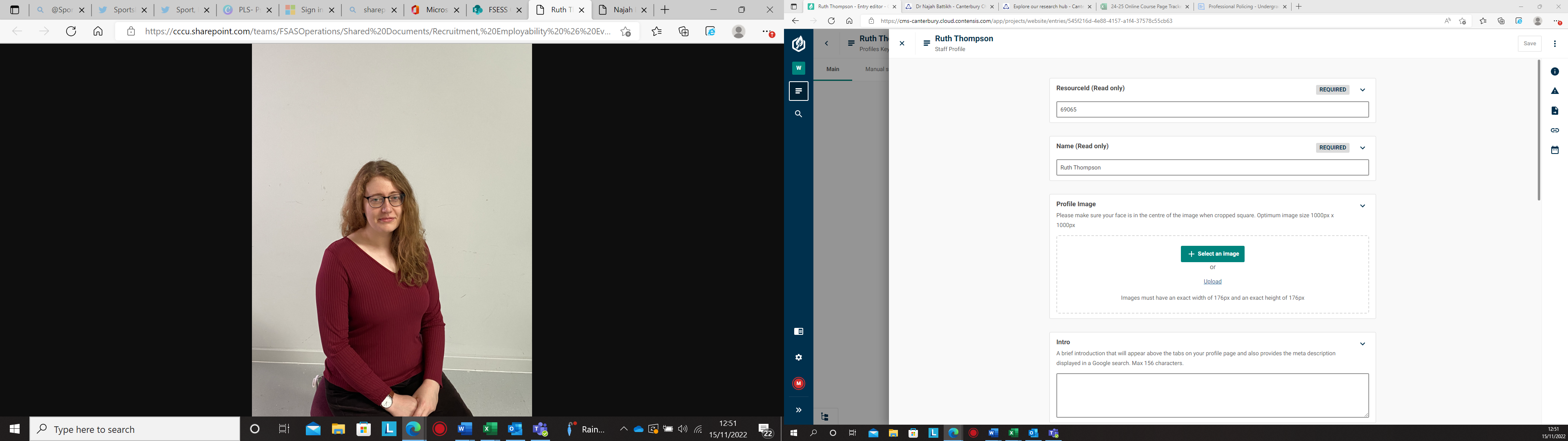Close the Ruth Thompson entry panel
The image size is (1568, 441).
pyautogui.click(x=902, y=44)
